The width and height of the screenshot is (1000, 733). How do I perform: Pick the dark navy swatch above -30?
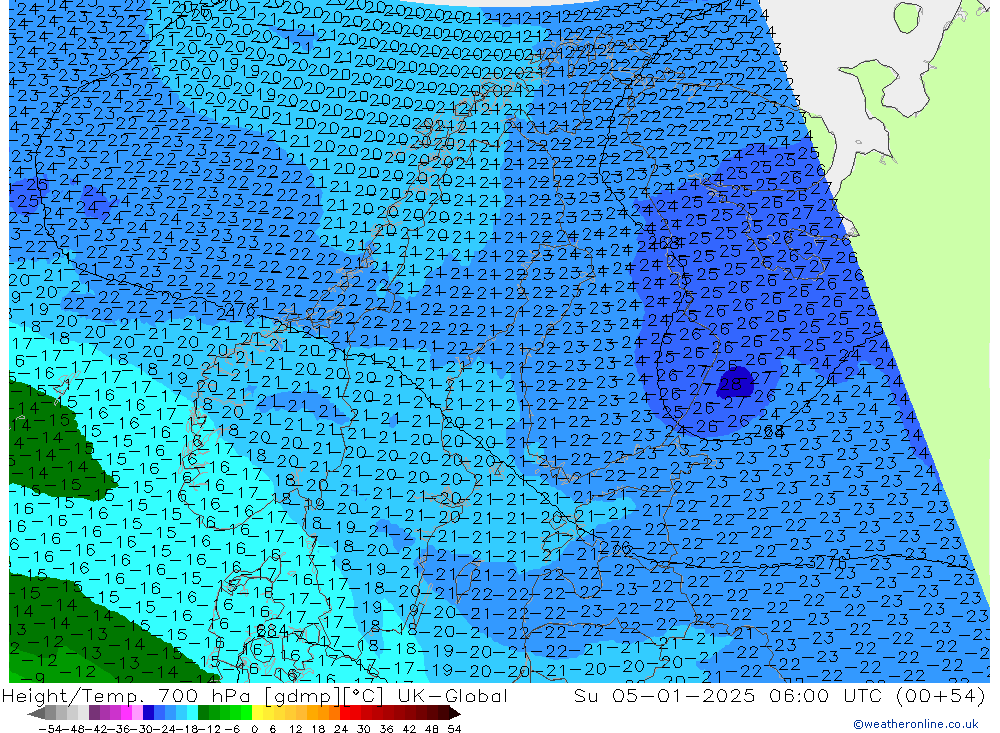point(148,713)
